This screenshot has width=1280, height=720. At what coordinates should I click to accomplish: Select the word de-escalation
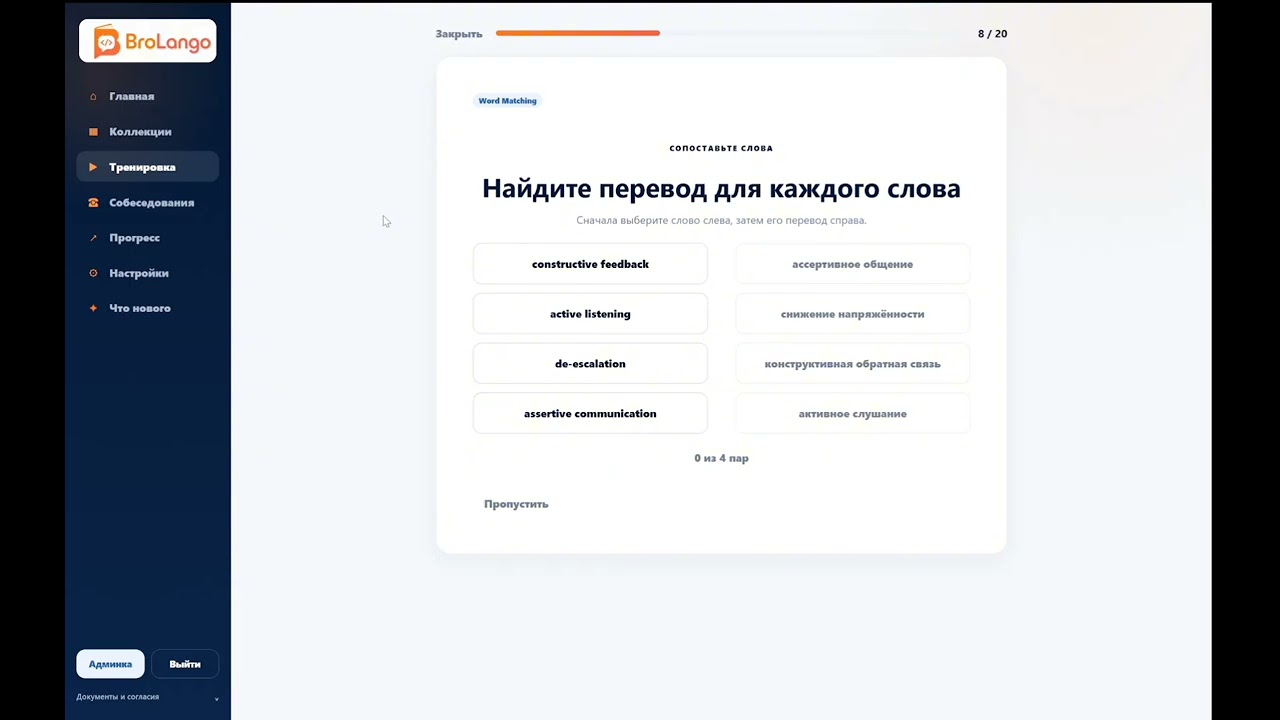tap(590, 364)
